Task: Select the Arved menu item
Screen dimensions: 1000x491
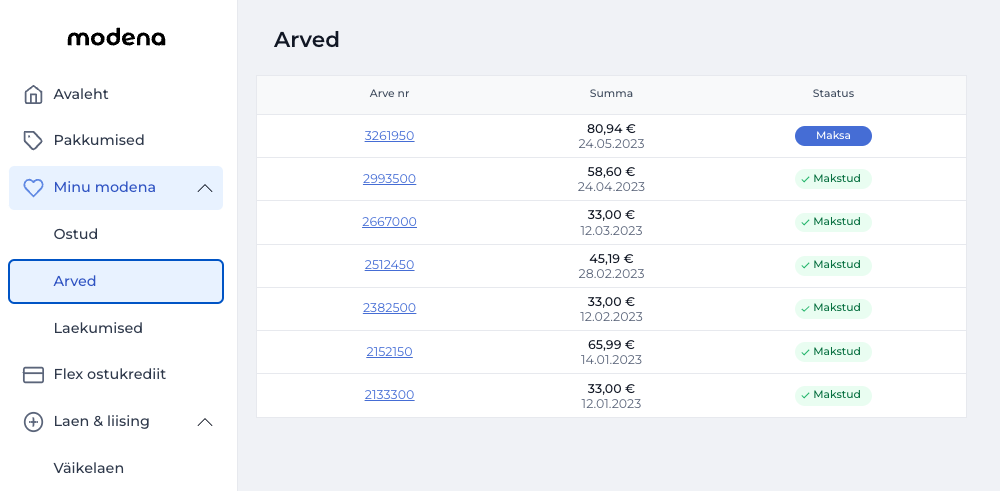Action: [116, 281]
